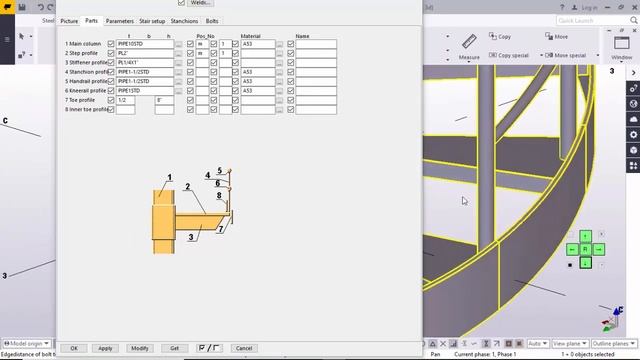This screenshot has width=640, height=360.
Task: Click the Log in user icon
Action: (575, 7)
